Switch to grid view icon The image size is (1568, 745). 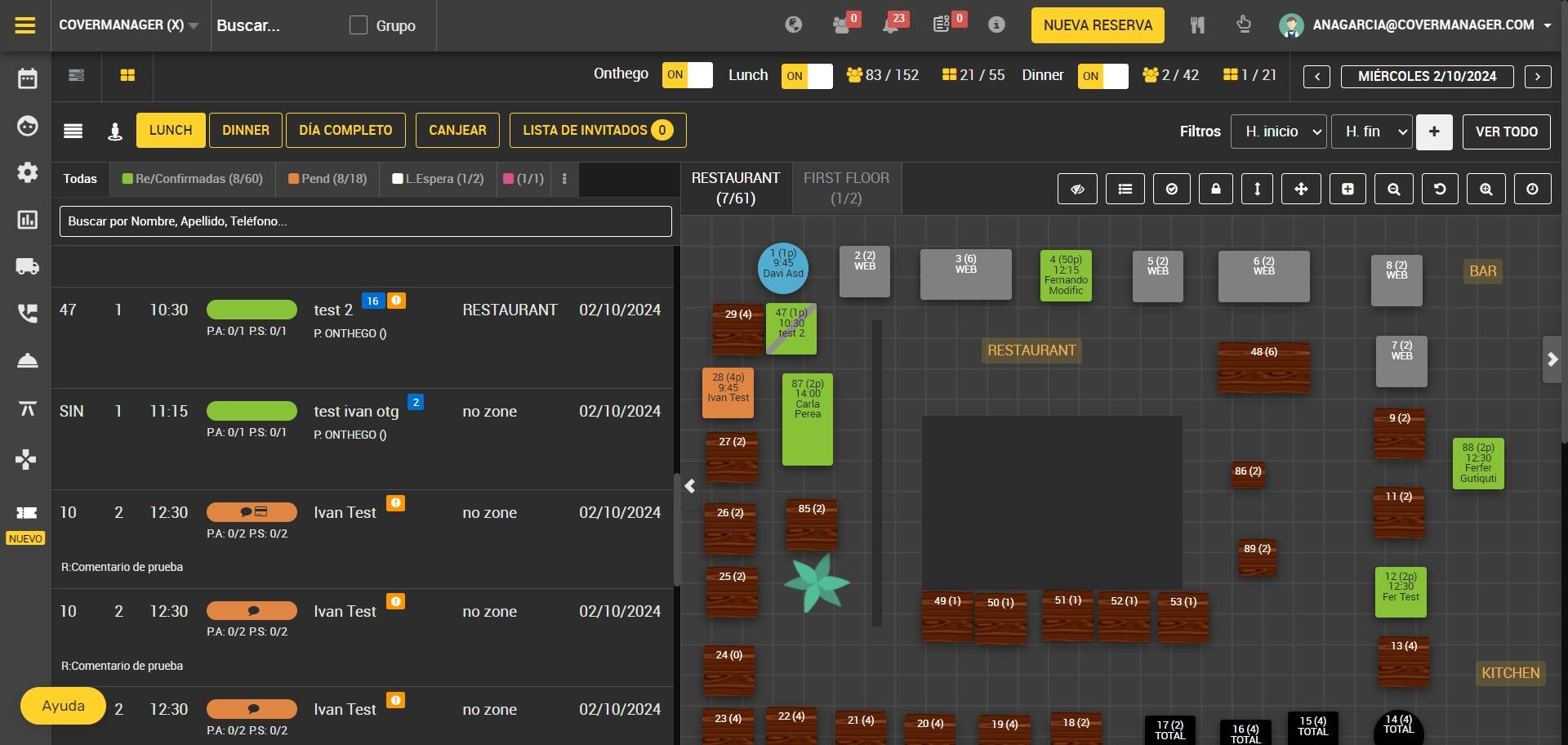click(127, 76)
